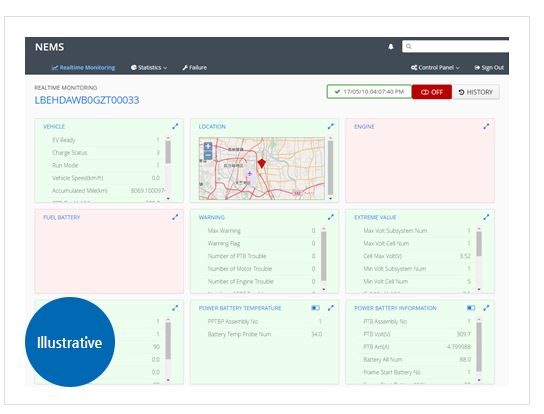Switch to Realtime Monitoring tab
This screenshot has width=544, height=414.
[83, 68]
